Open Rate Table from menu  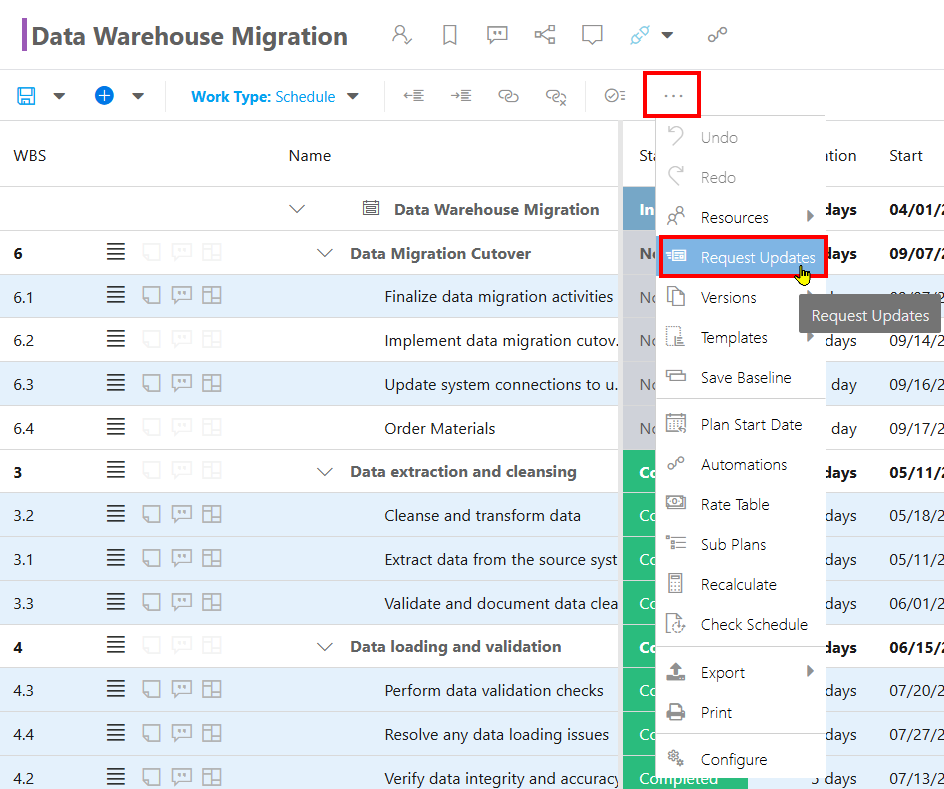[x=741, y=504]
